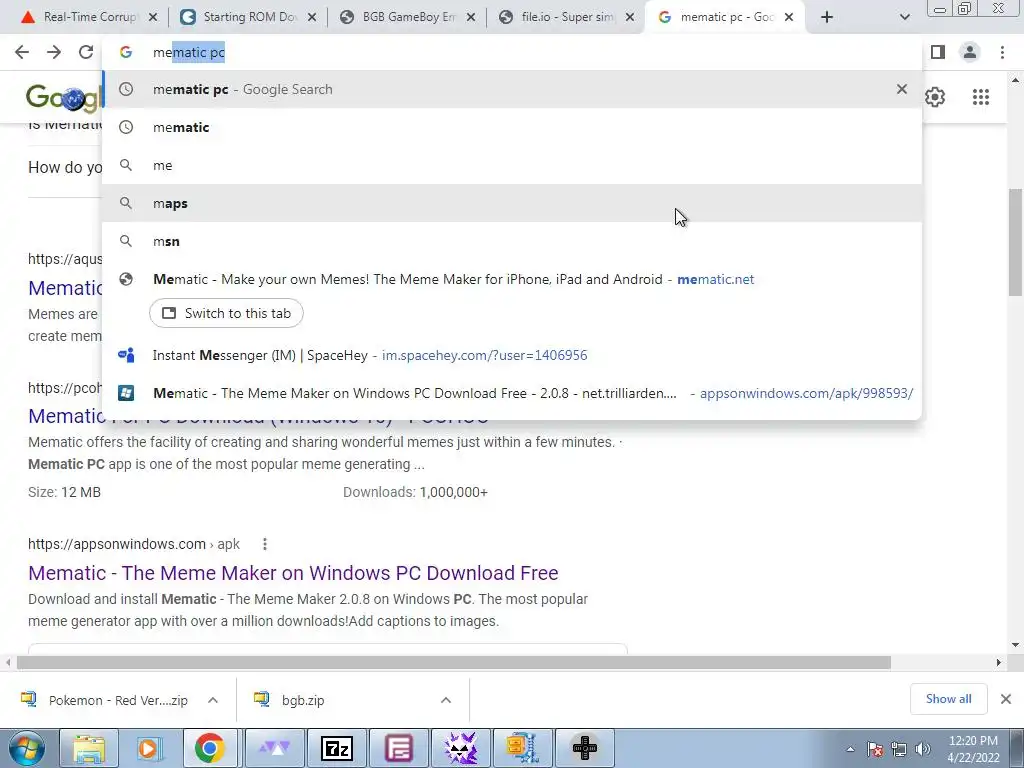Image resolution: width=1024 pixels, height=768 pixels.
Task: Click 'Switch to this tab' button
Action: [226, 313]
